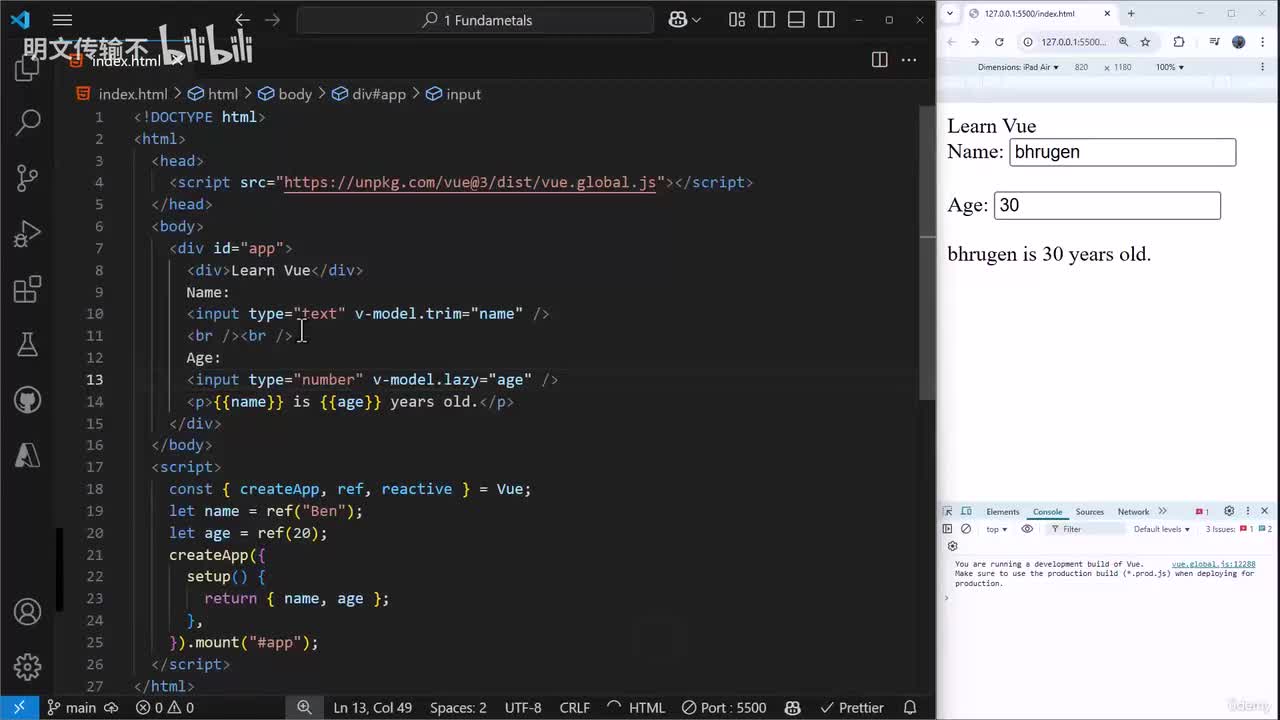Open Accounts icon in activity bar
This screenshot has height=720, width=1280.
(28, 611)
